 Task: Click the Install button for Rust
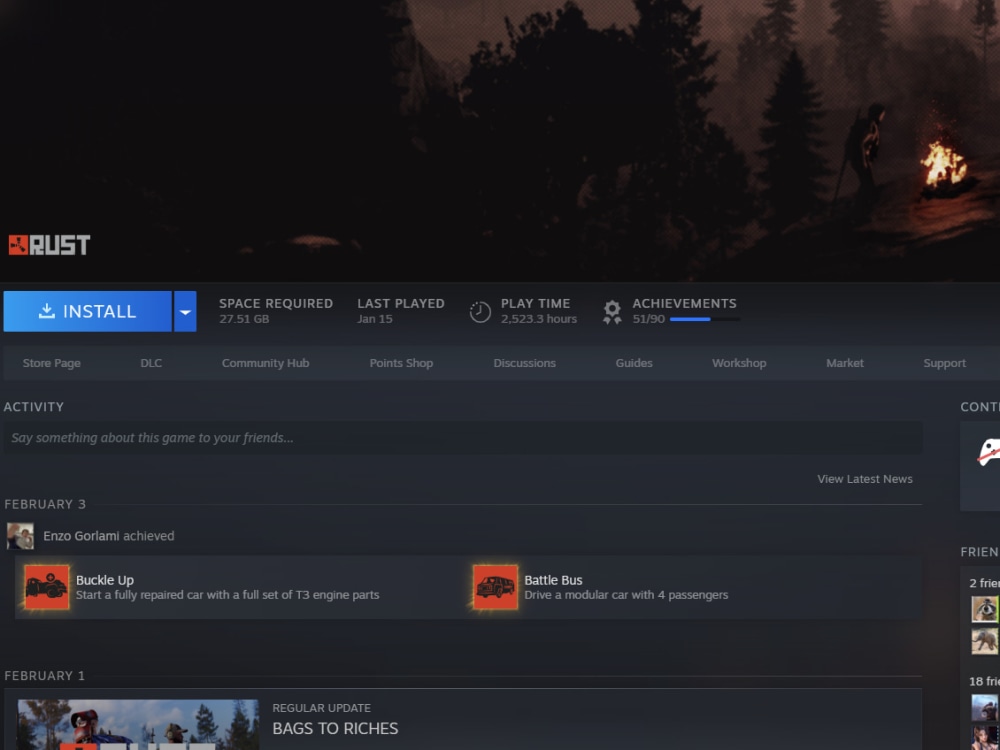[87, 311]
